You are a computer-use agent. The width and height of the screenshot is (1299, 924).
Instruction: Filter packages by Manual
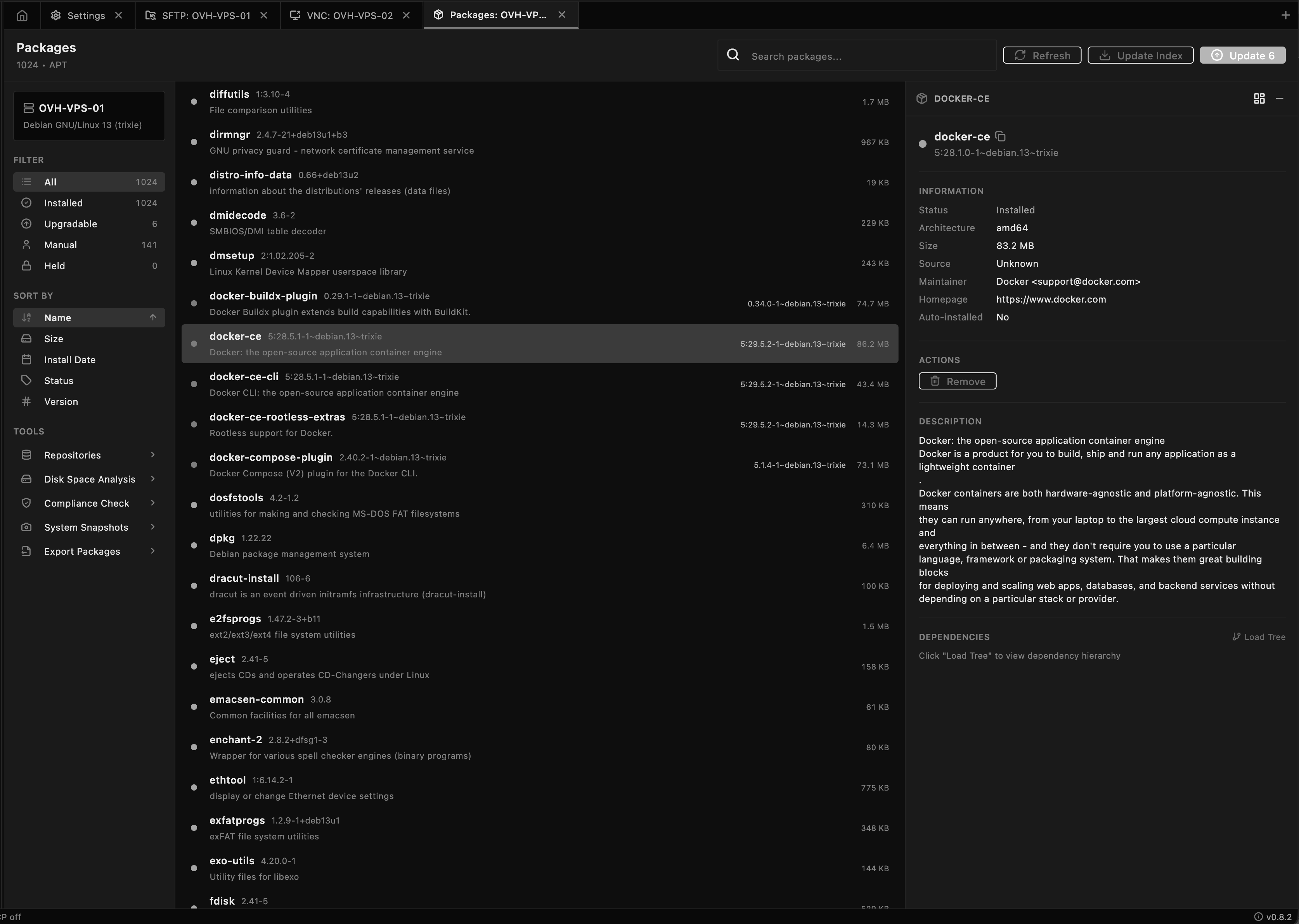coord(89,245)
